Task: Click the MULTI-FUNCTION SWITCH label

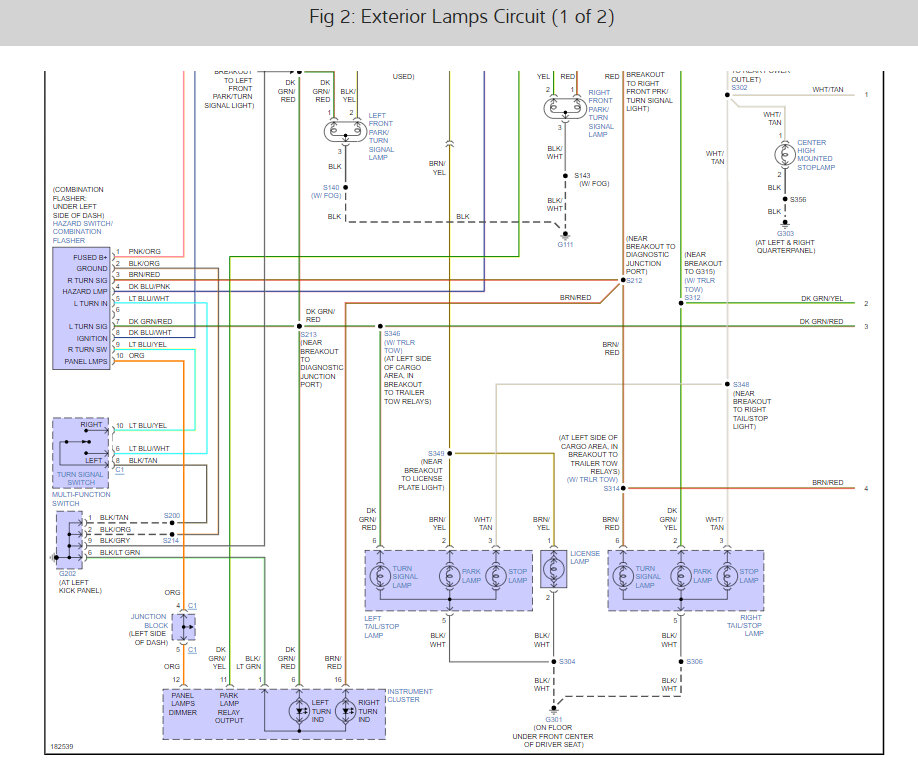Action: pyautogui.click(x=81, y=499)
